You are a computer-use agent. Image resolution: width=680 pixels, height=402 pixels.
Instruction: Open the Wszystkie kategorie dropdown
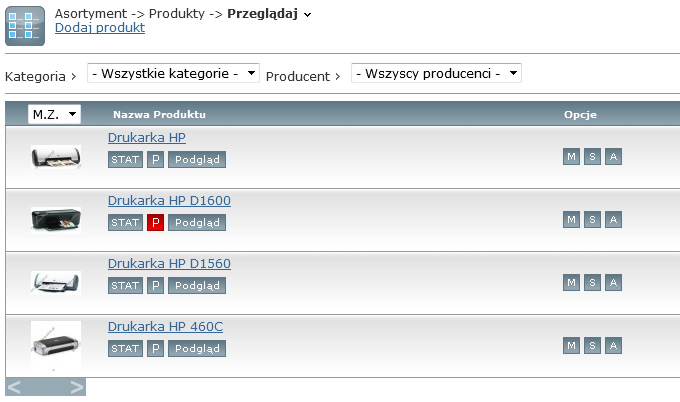point(173,73)
